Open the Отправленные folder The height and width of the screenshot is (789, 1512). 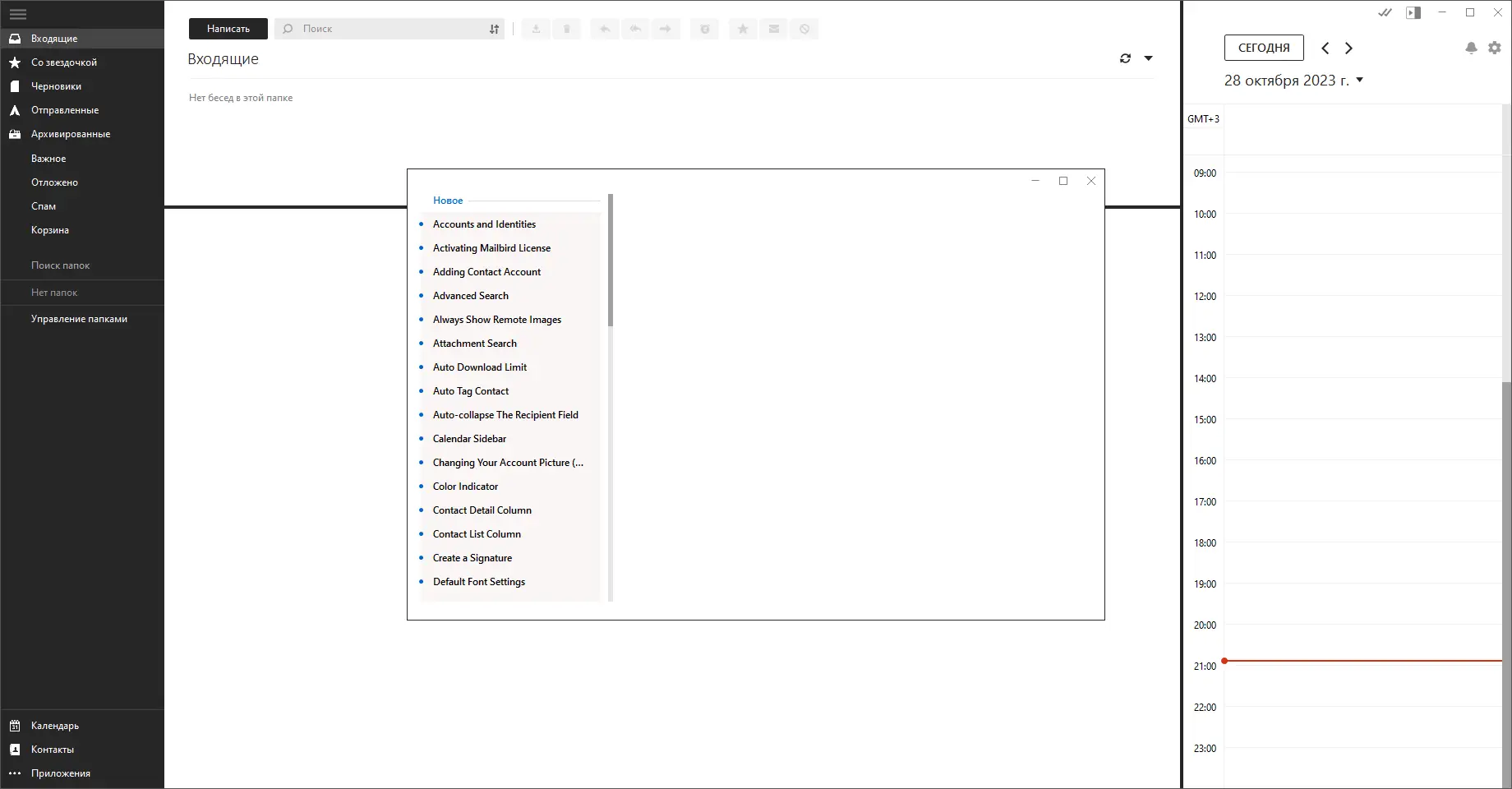[82, 110]
